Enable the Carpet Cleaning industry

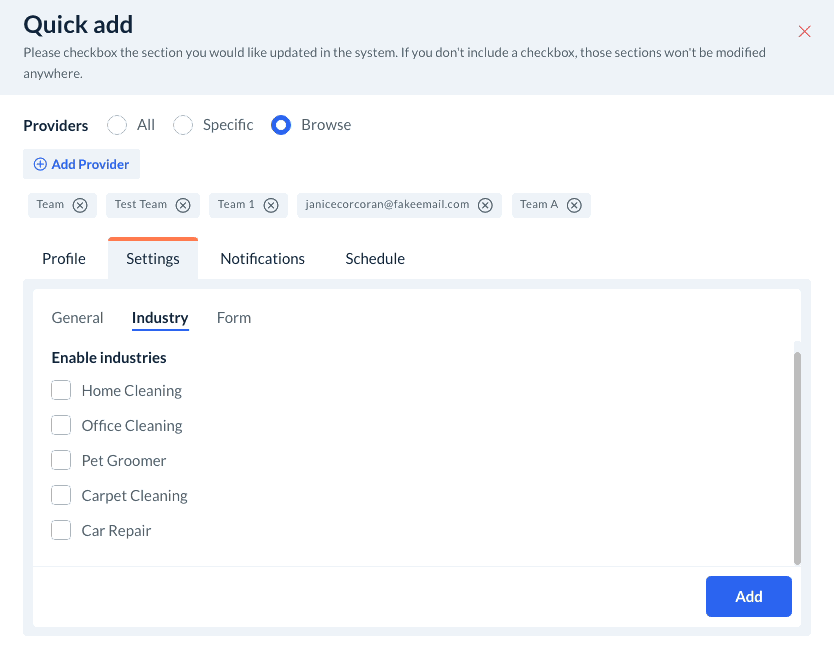61,495
